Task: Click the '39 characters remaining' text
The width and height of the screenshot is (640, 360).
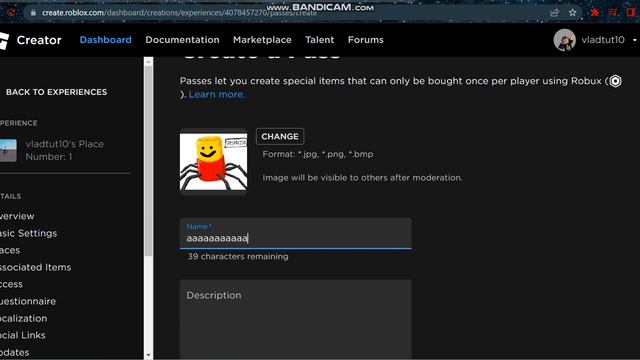Action: [238, 257]
